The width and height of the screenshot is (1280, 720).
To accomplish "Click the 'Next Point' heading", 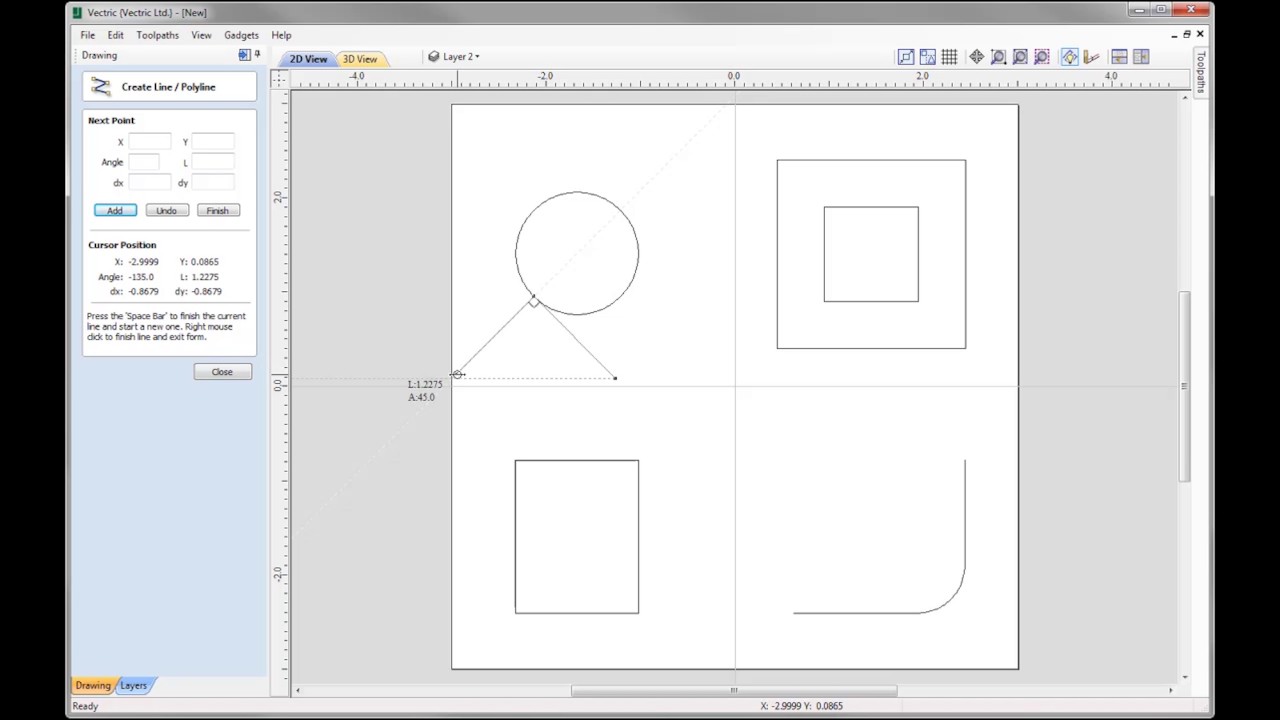I will (111, 121).
